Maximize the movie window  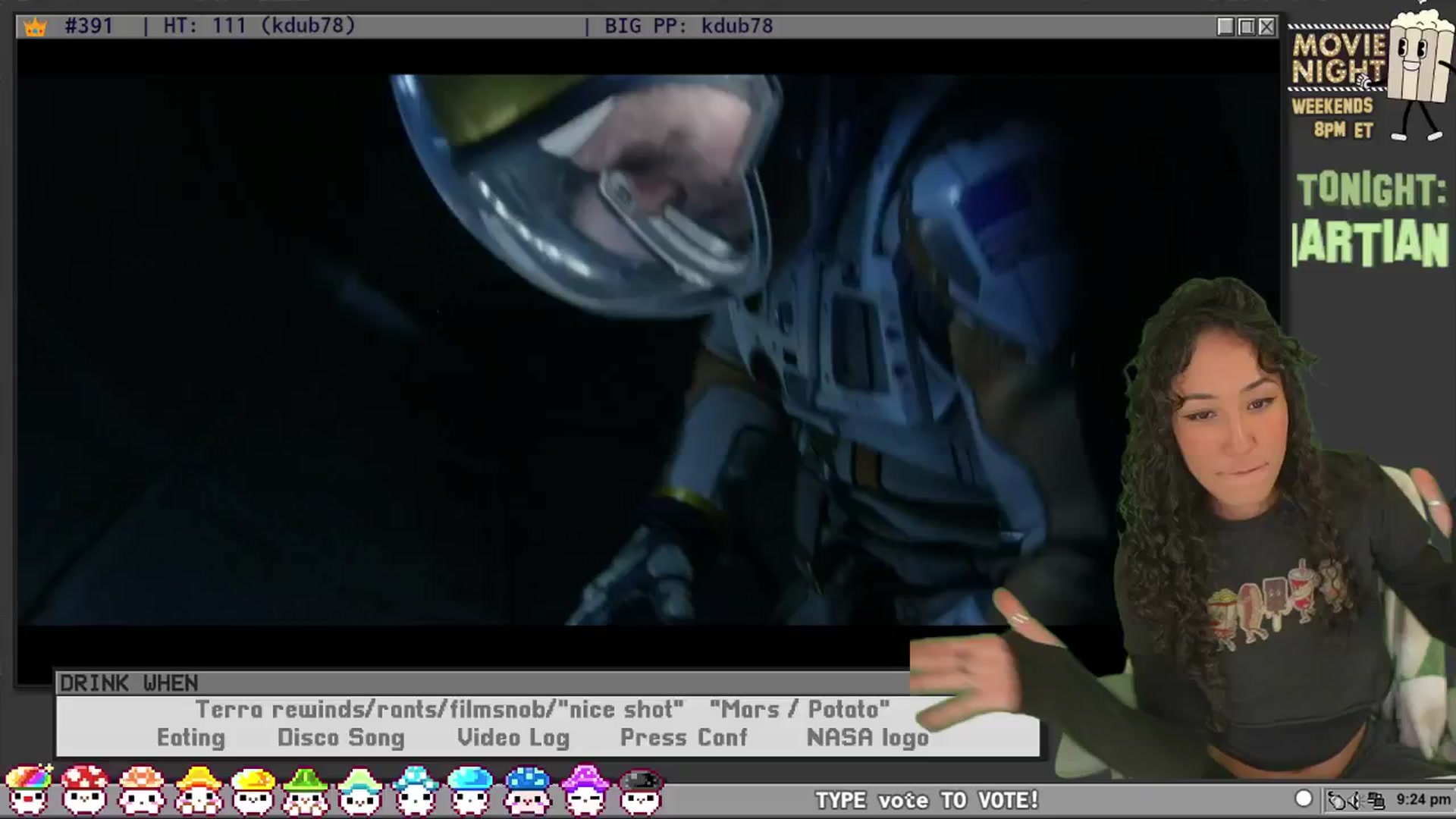point(1246,27)
